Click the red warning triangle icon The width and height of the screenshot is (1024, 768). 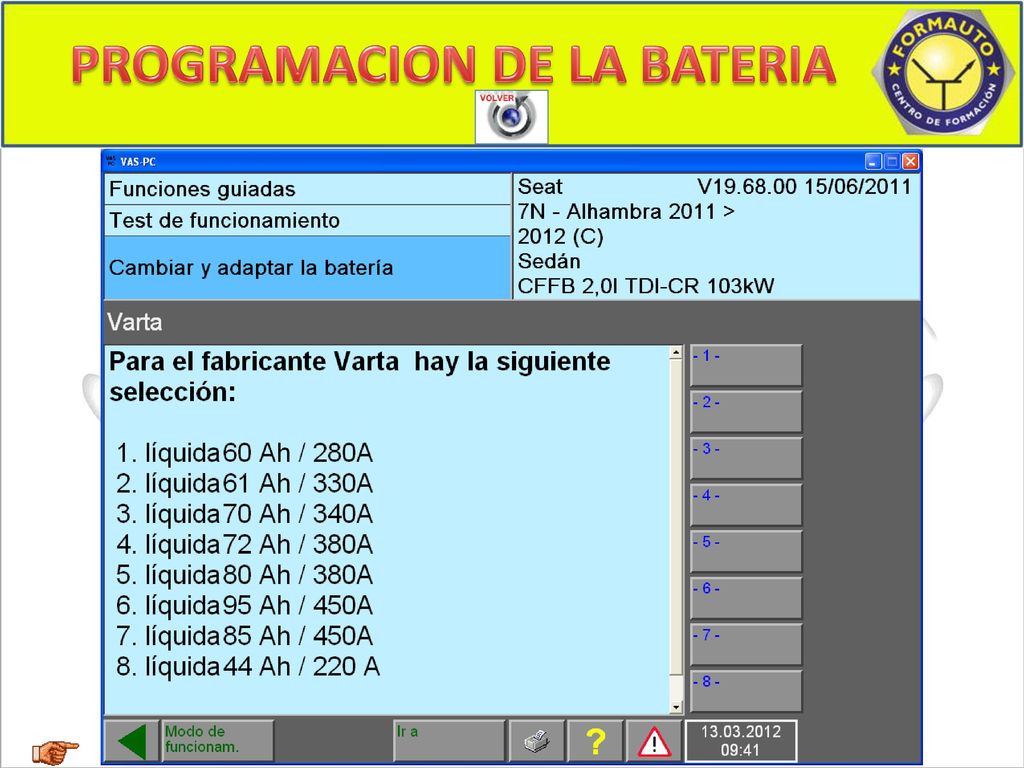[654, 741]
